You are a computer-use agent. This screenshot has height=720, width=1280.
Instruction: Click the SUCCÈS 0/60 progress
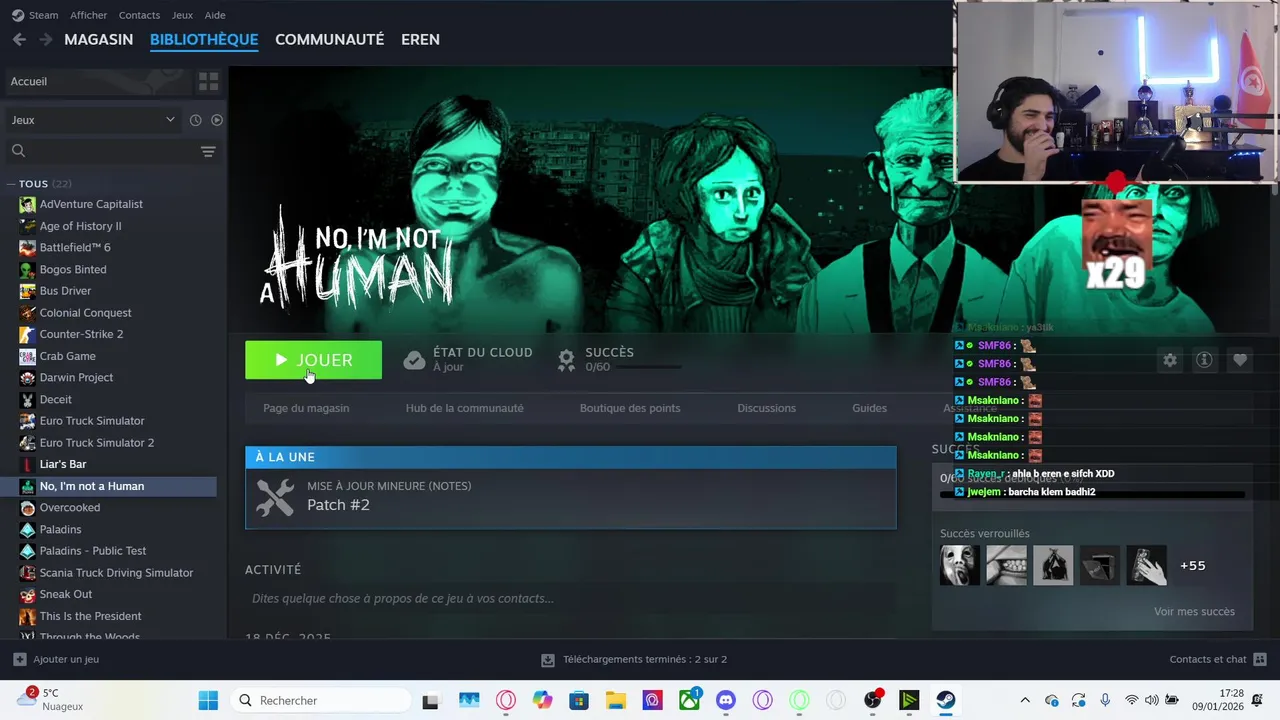point(618,359)
